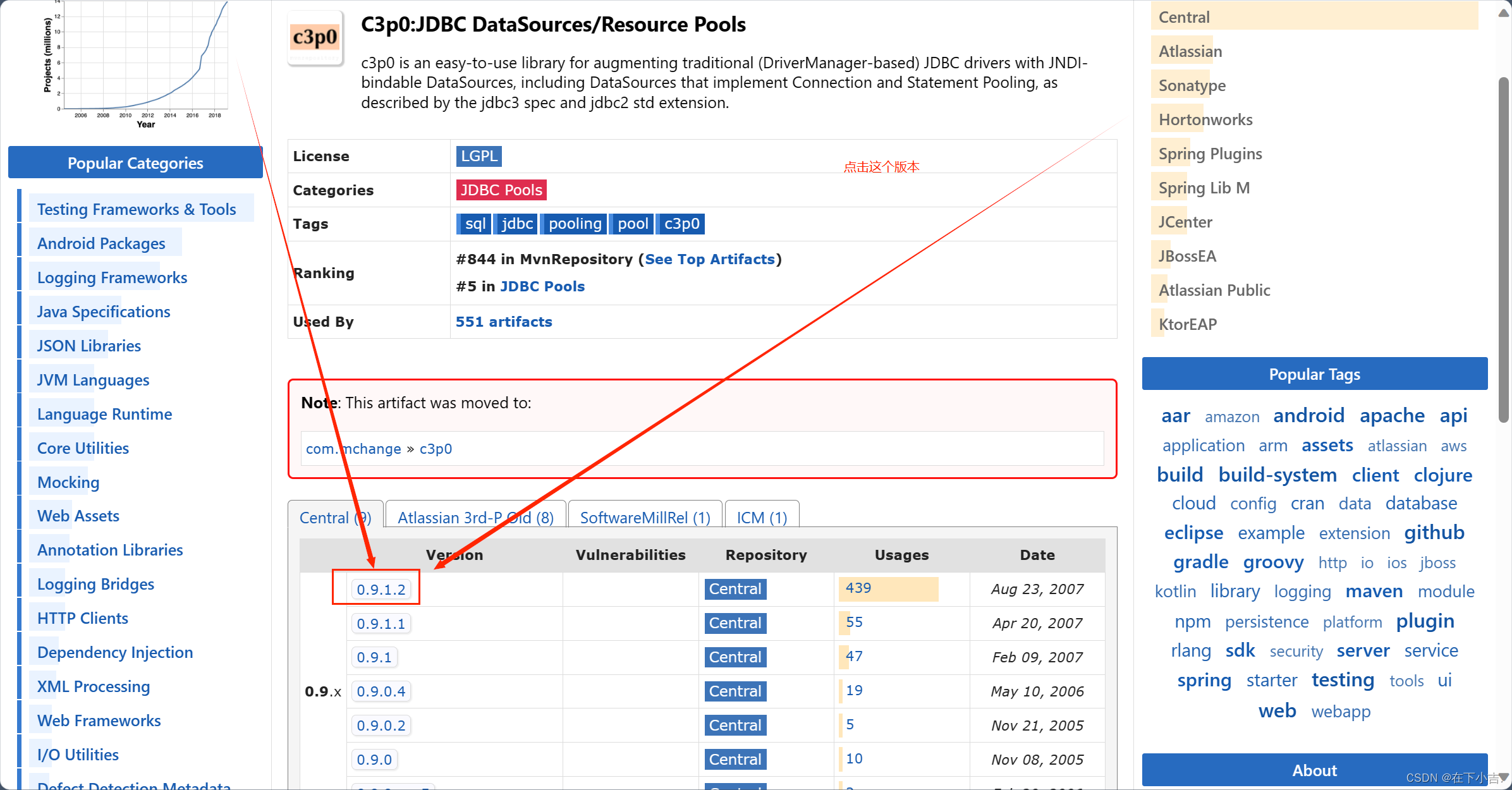Open JDBC Pools ranking link

point(542,286)
